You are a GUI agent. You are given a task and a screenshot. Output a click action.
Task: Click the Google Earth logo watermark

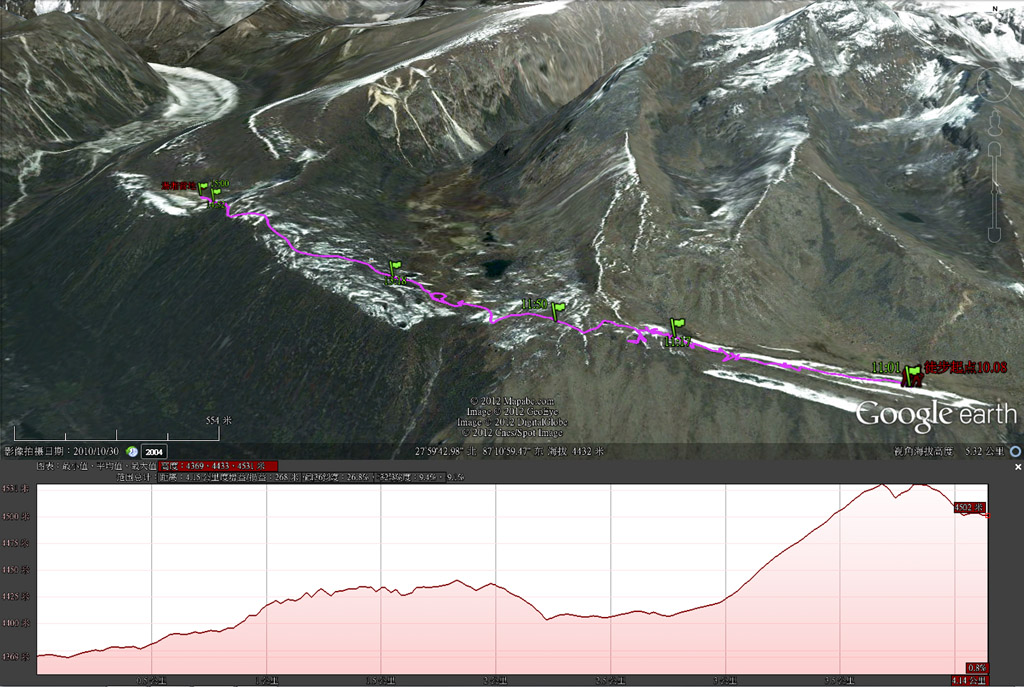tap(936, 415)
